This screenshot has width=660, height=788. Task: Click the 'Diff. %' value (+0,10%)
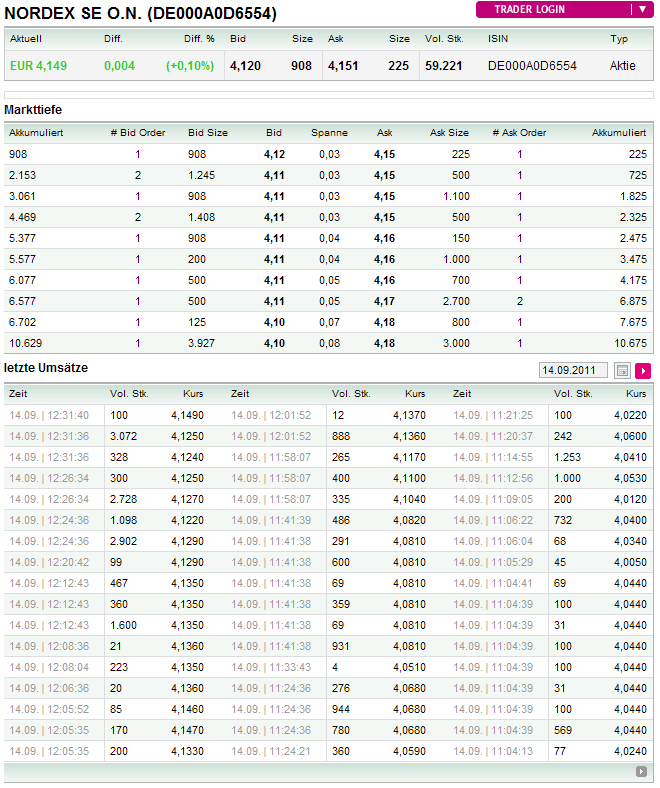tap(190, 66)
